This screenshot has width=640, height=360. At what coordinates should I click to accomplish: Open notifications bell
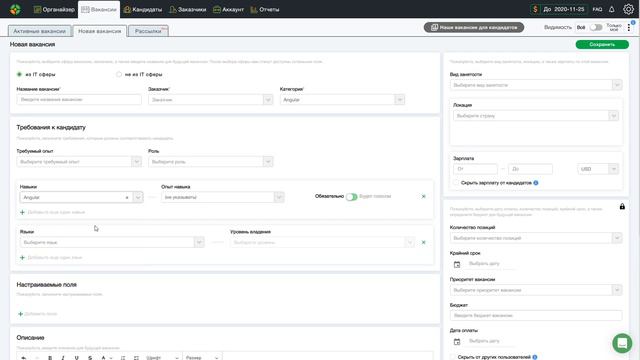click(x=611, y=9)
